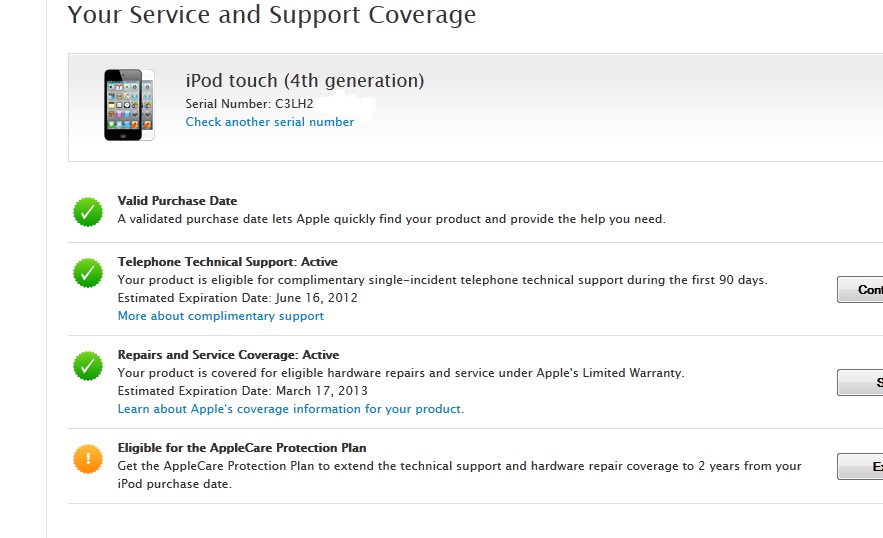Click the iPod touch (4th generation) title
The image size is (883, 538).
point(304,81)
